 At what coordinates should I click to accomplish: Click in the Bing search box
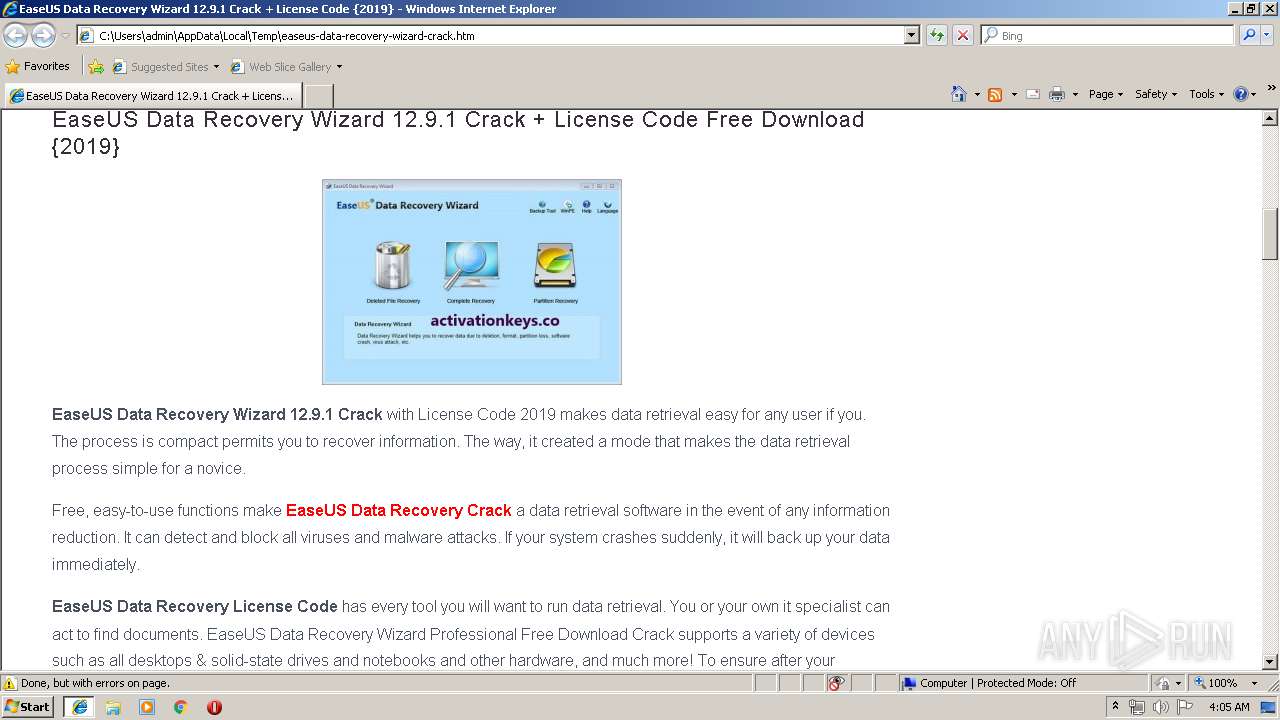coord(1107,35)
